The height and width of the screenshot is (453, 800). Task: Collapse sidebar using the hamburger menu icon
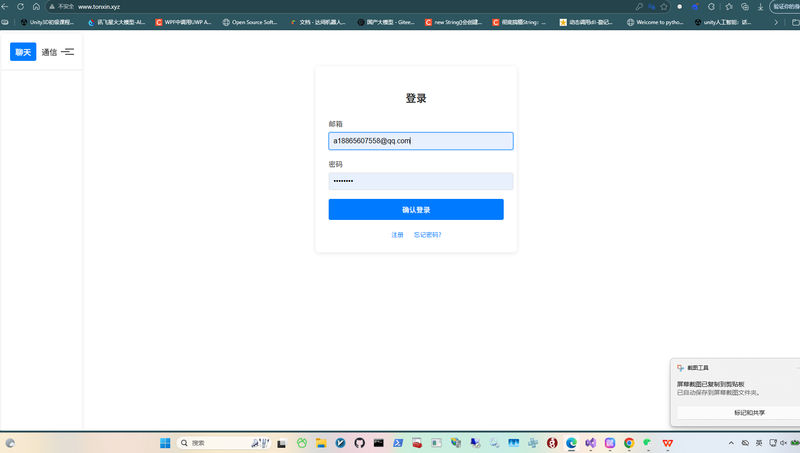pyautogui.click(x=68, y=52)
